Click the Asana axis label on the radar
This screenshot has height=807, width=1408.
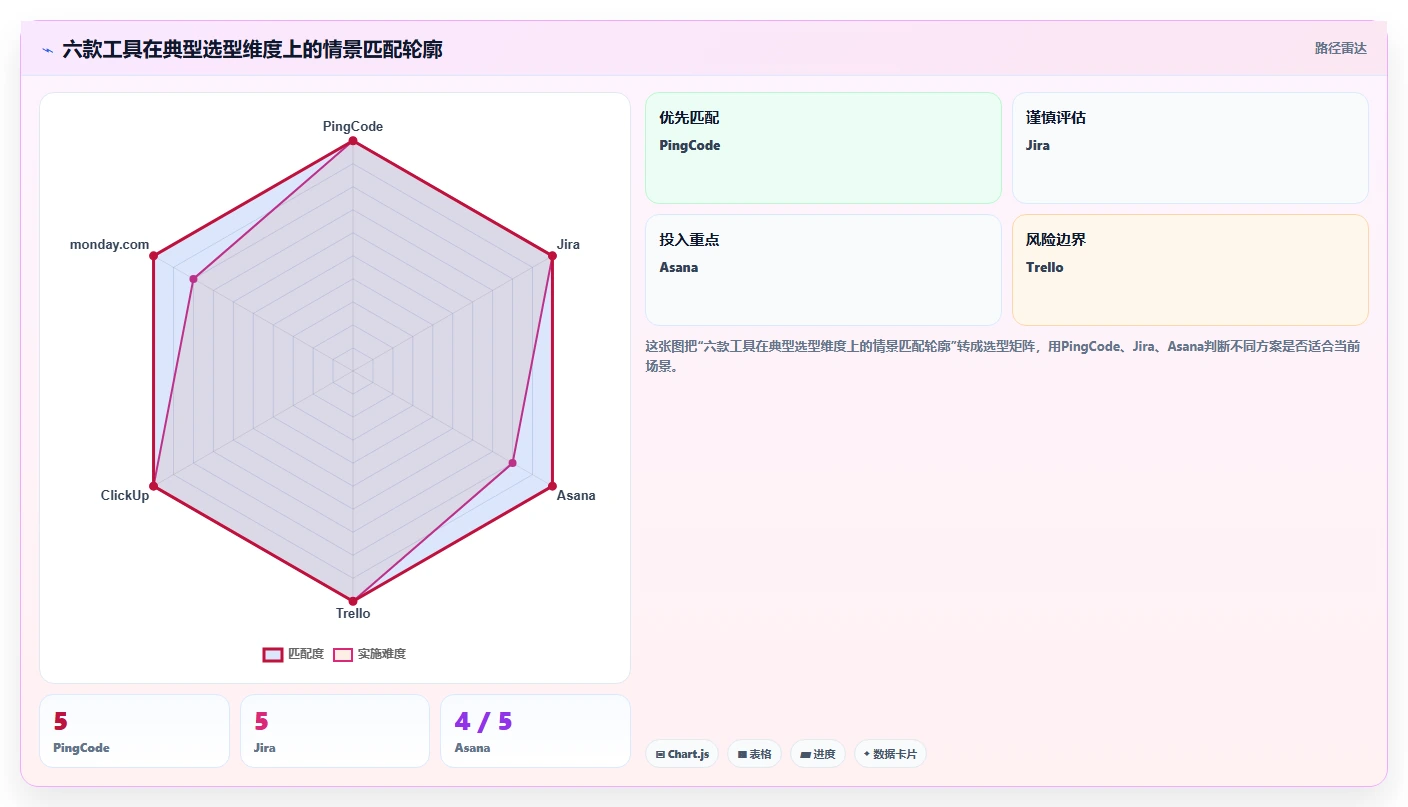[576, 495]
